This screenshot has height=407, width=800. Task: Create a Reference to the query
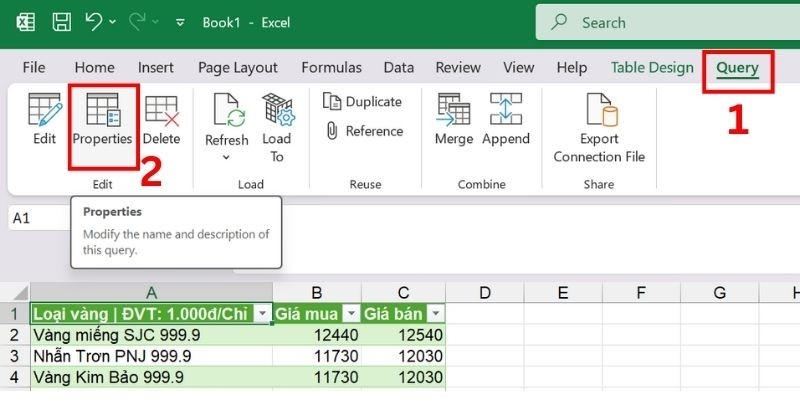pos(364,131)
